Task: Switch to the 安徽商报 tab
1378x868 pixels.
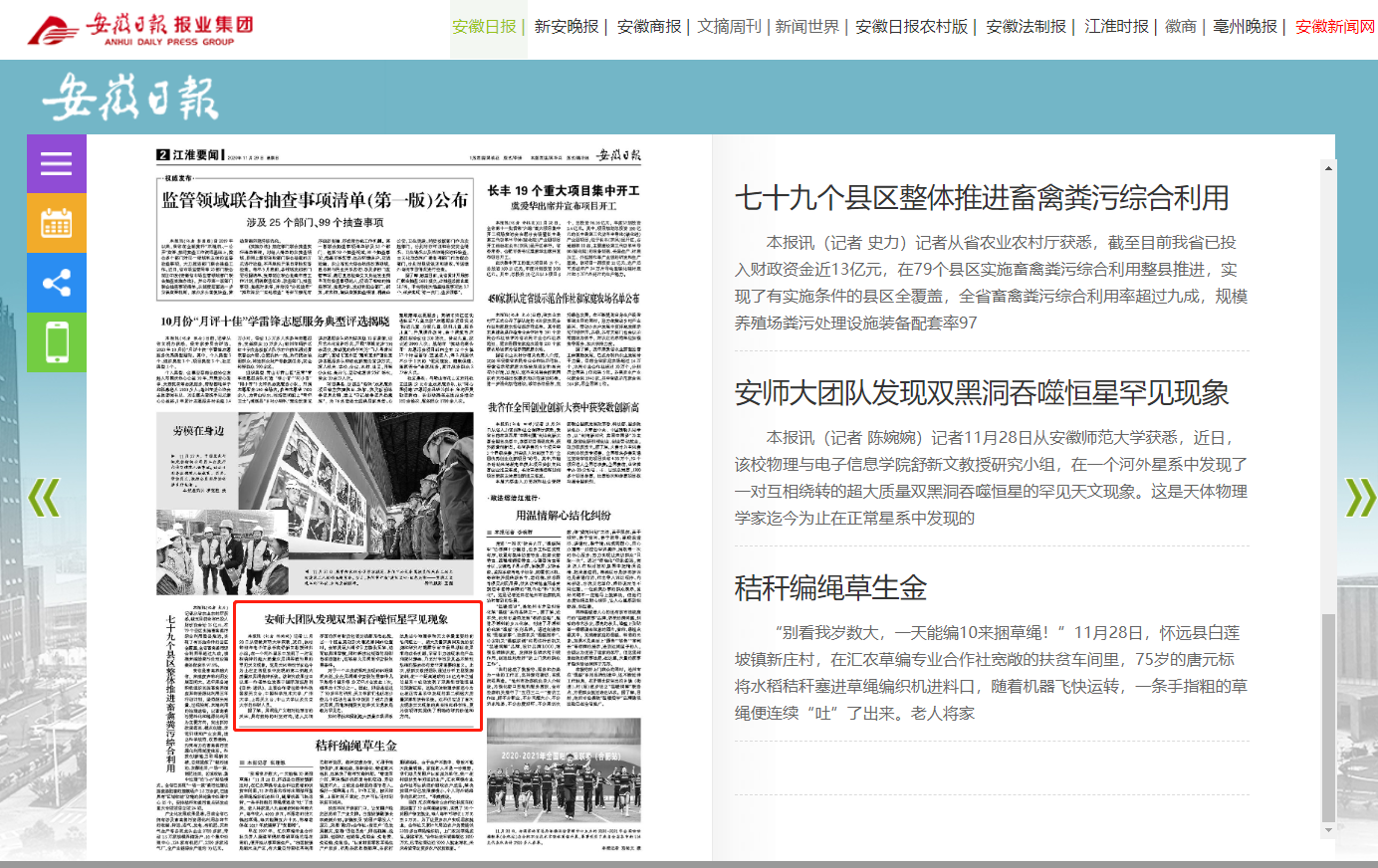Action: click(x=649, y=27)
